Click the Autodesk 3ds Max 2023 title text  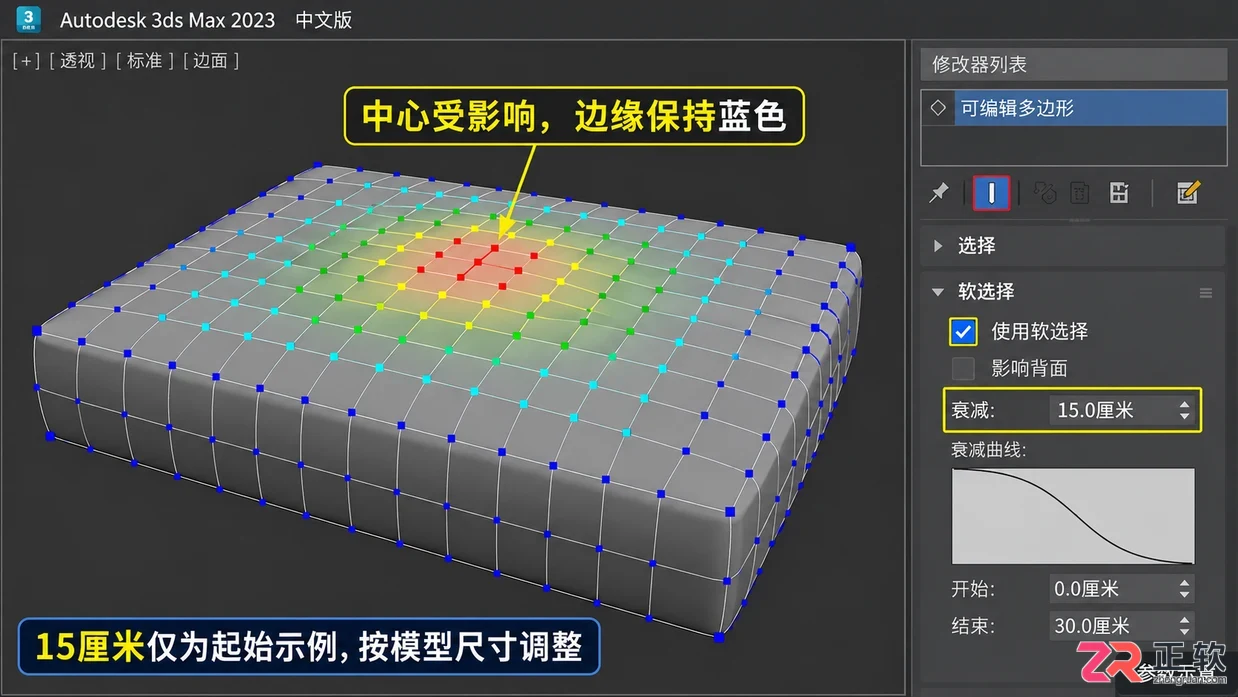point(167,20)
